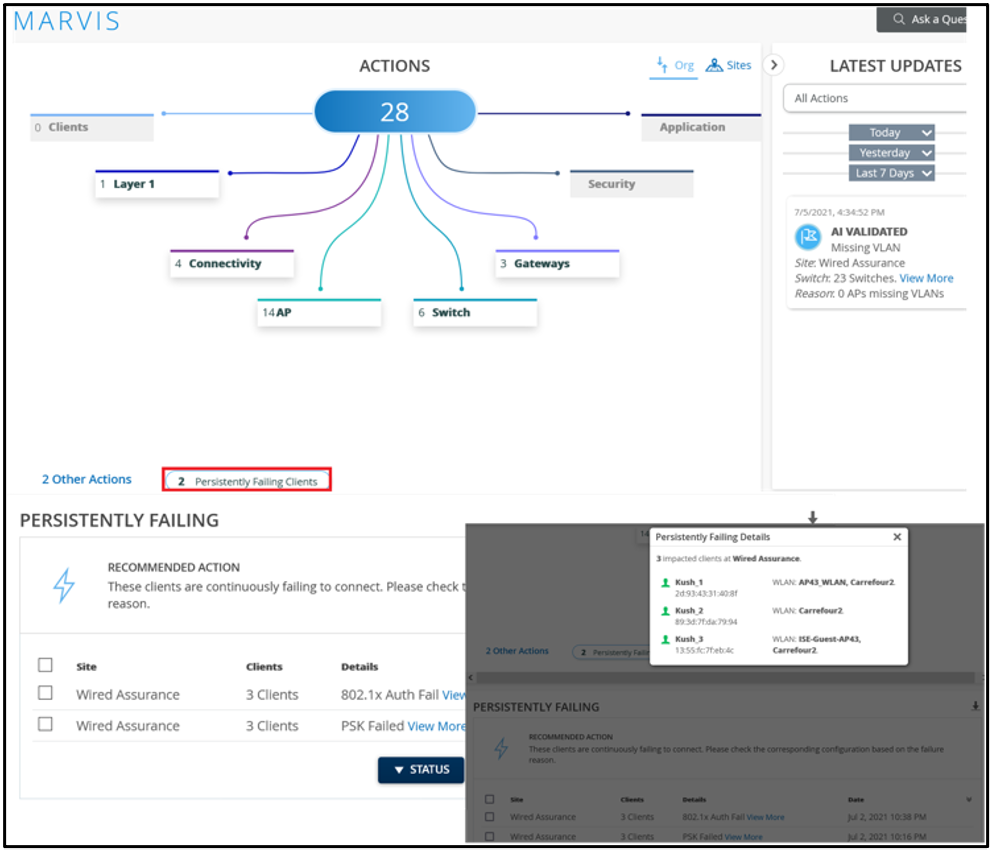The width and height of the screenshot is (996, 852).
Task: Click the green client icon beside Kush_3
Action: coord(665,639)
